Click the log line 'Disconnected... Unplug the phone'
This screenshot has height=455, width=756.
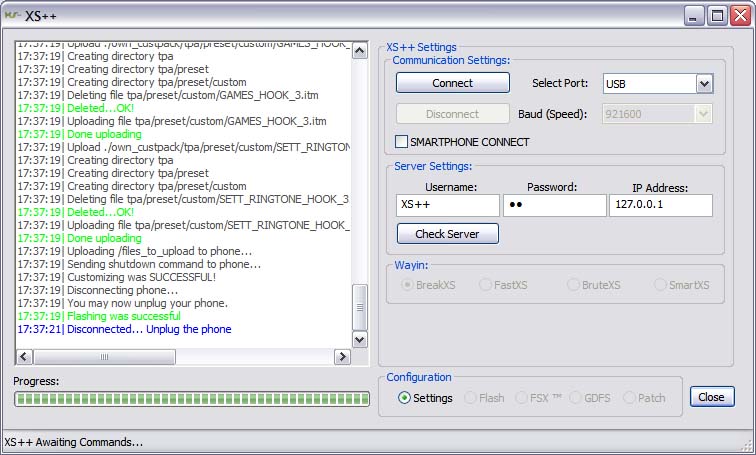pyautogui.click(x=124, y=329)
